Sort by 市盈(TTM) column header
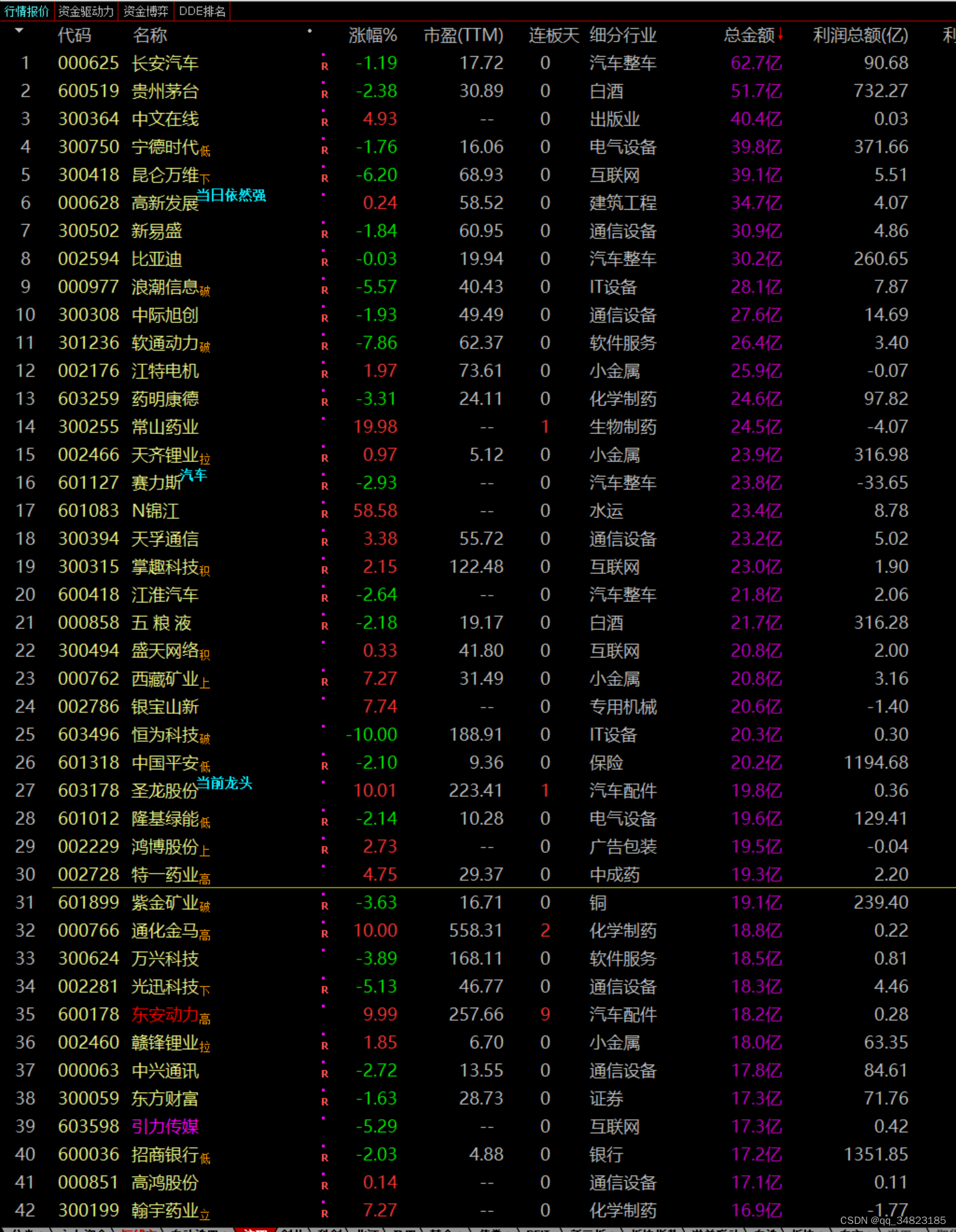 [463, 35]
